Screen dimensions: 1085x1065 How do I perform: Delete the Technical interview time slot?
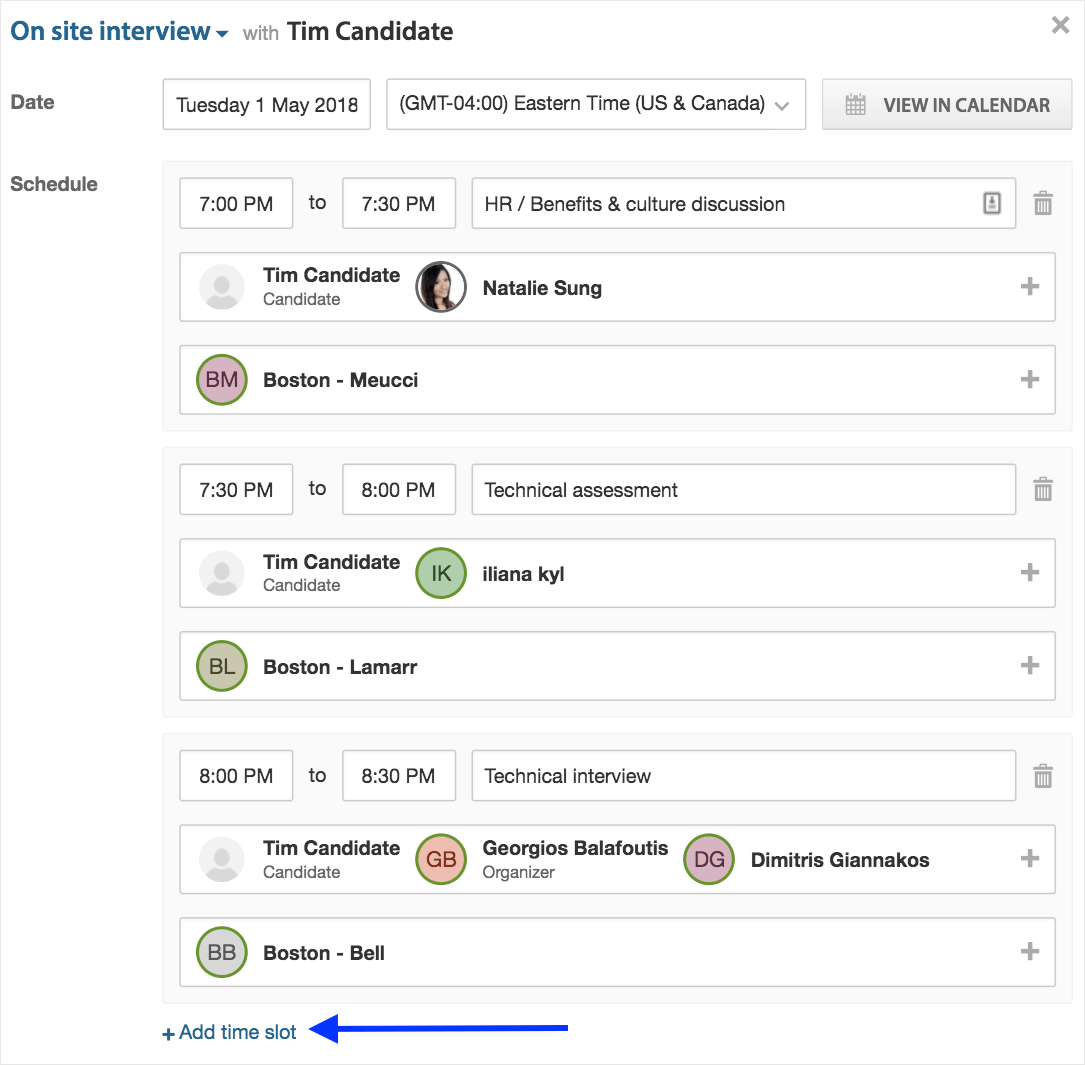(1043, 775)
